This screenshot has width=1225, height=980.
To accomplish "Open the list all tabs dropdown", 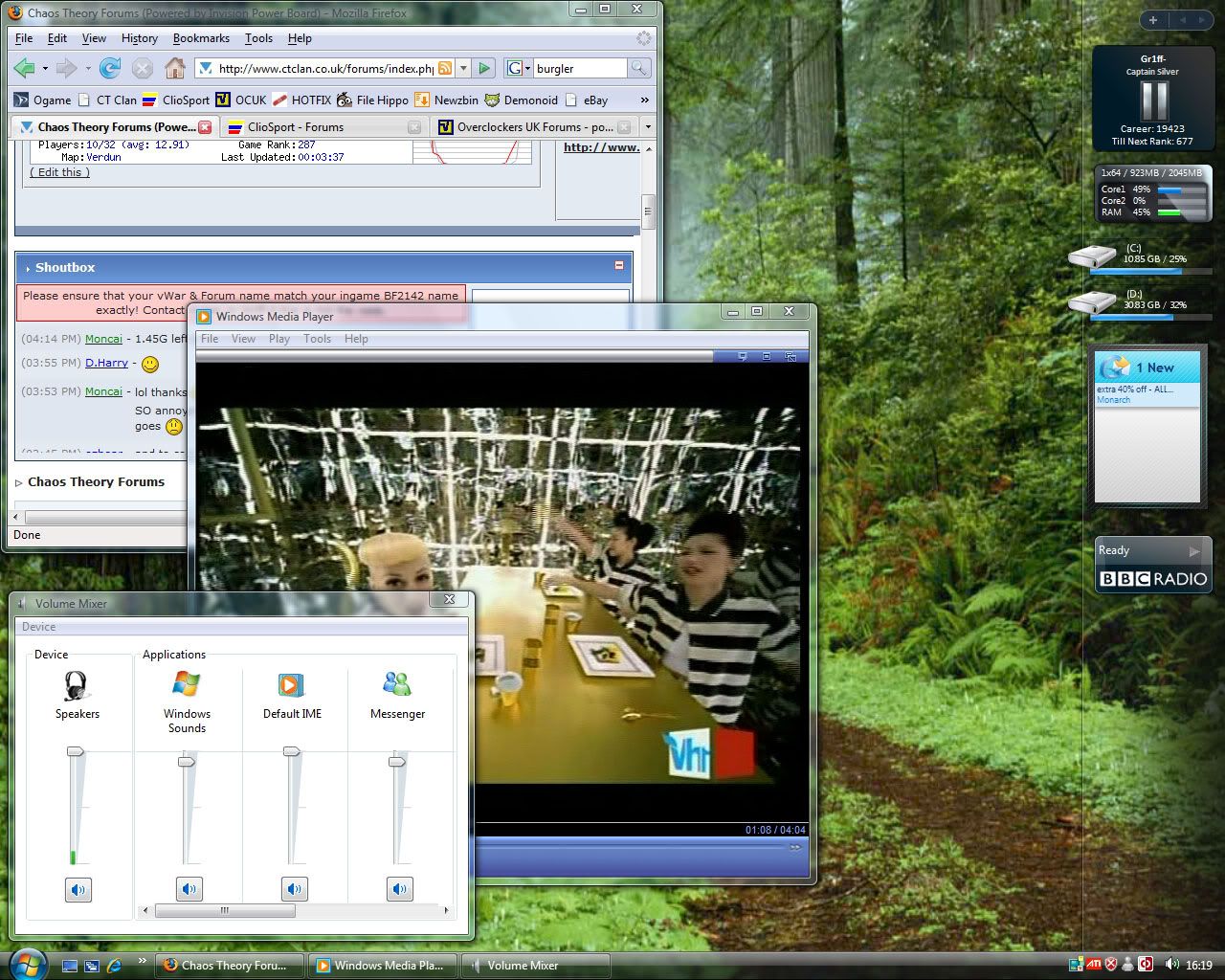I will coord(648,126).
